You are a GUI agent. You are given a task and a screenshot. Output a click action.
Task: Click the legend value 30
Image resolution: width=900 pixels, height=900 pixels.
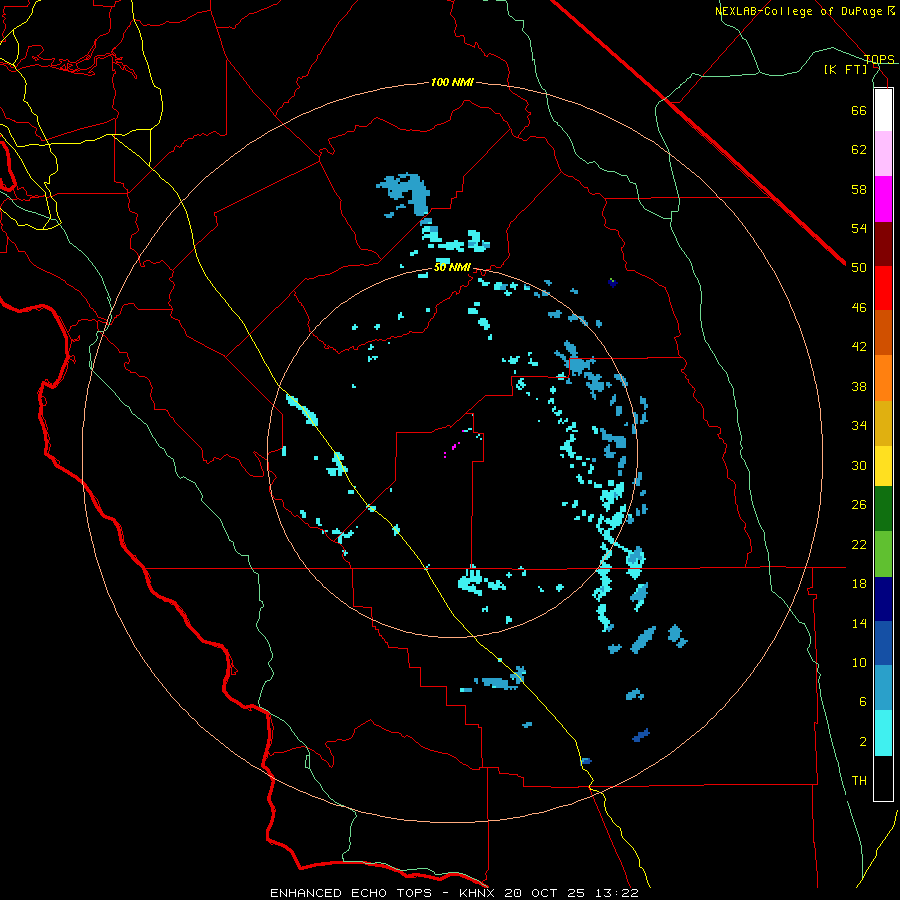(x=859, y=465)
